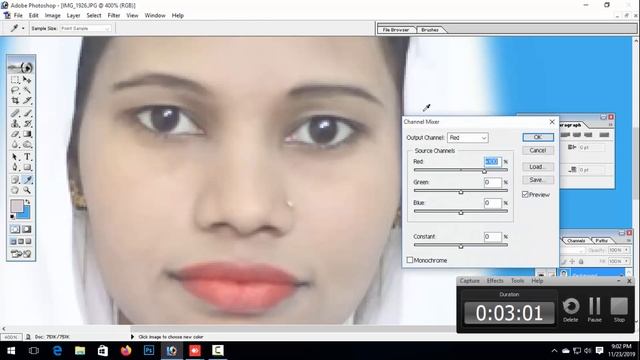Switch to Quick Mask Mode

27,229
